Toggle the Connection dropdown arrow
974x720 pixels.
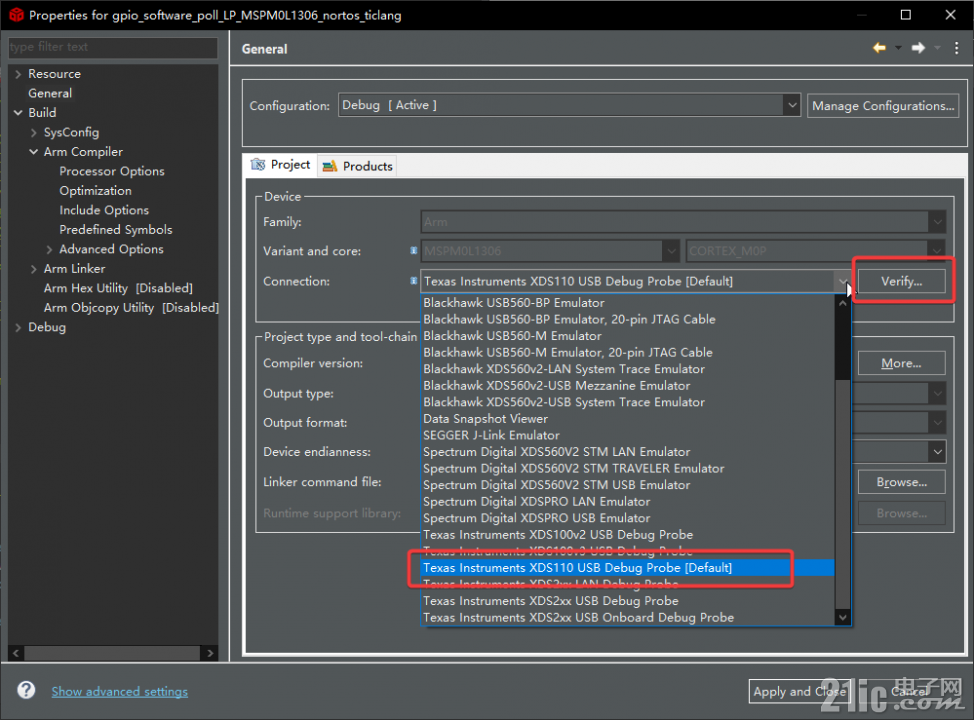tap(842, 281)
